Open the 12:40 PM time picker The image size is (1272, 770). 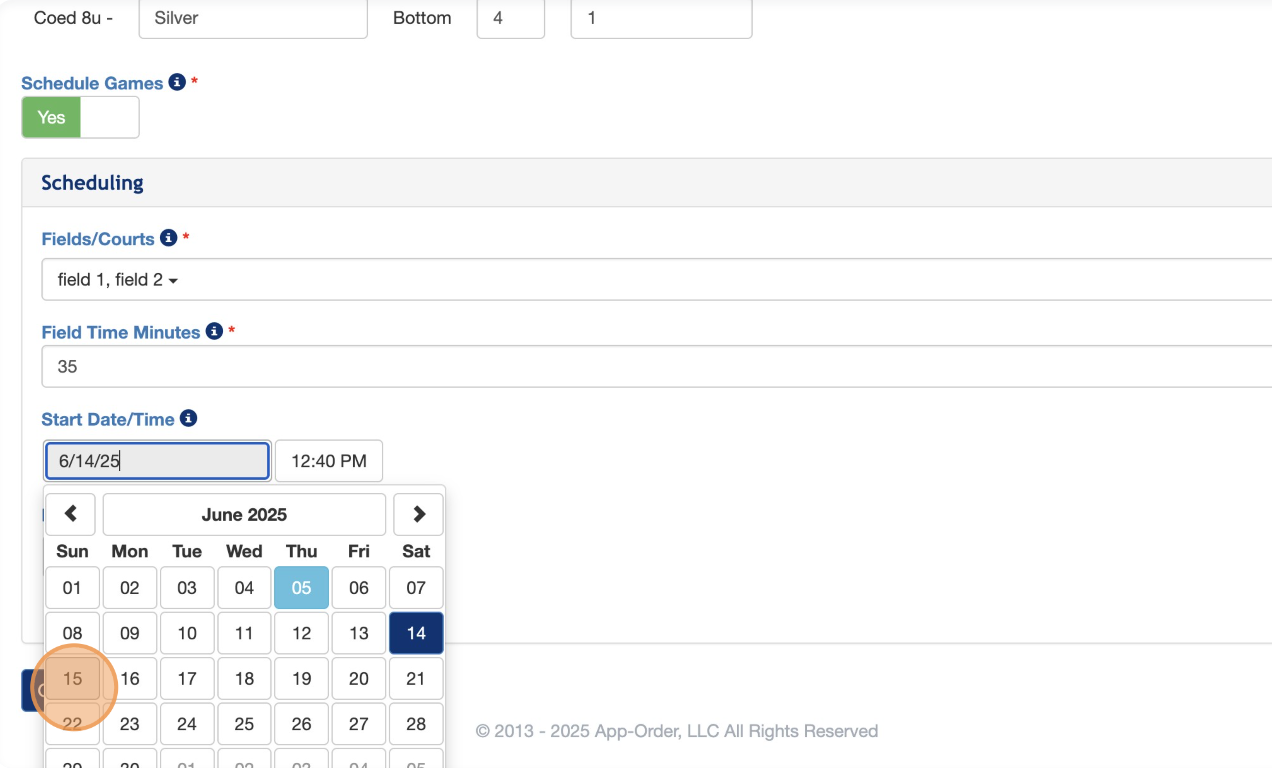tap(328, 461)
